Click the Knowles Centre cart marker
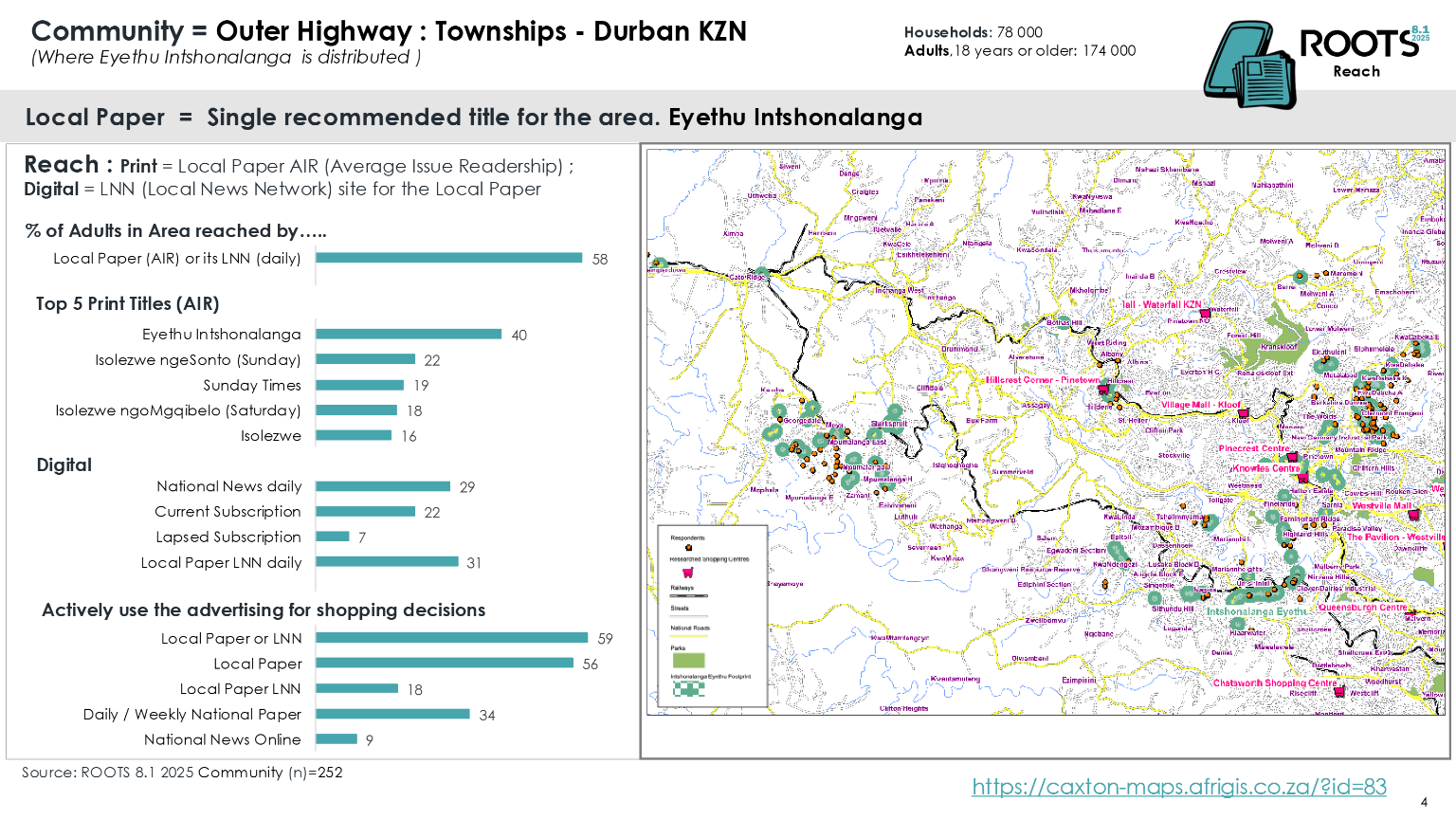This screenshot has width=1456, height=819. (x=1302, y=477)
